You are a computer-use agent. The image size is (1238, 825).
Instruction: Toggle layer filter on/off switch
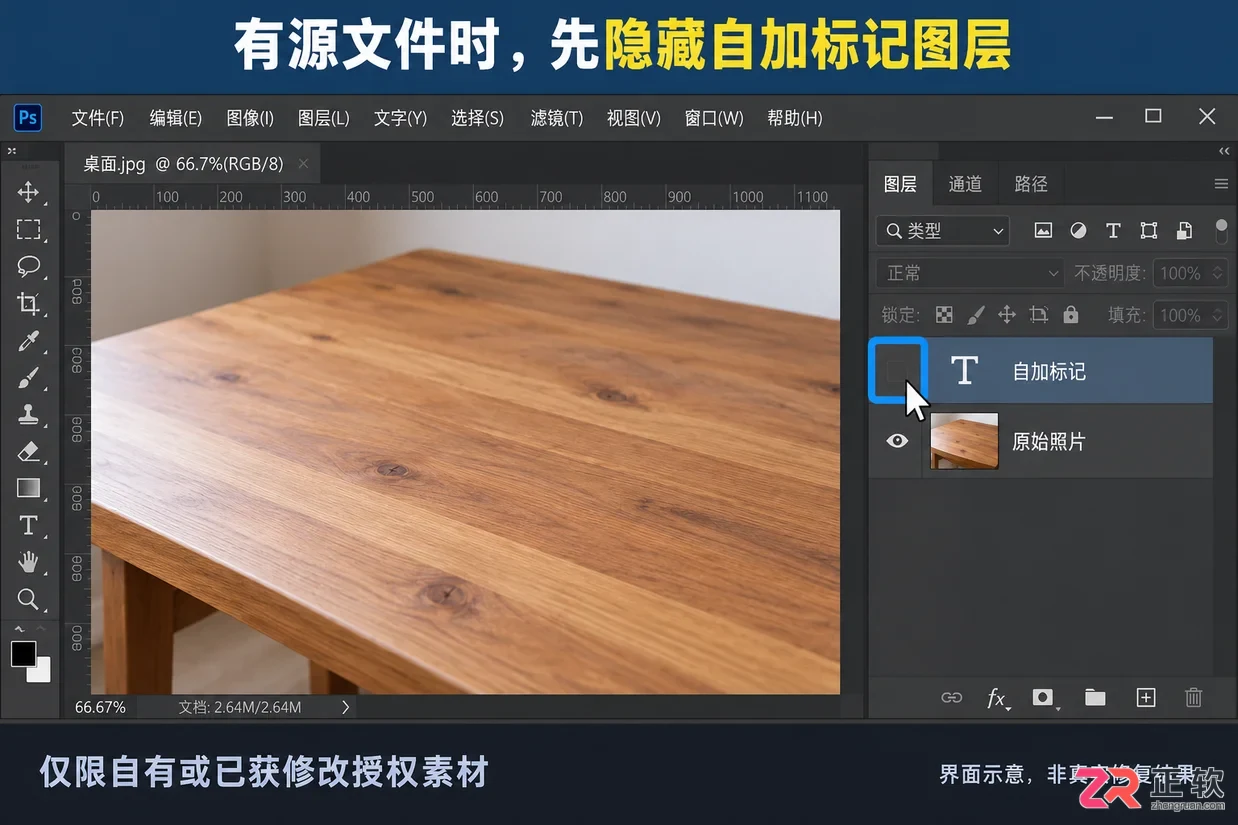click(x=1221, y=231)
